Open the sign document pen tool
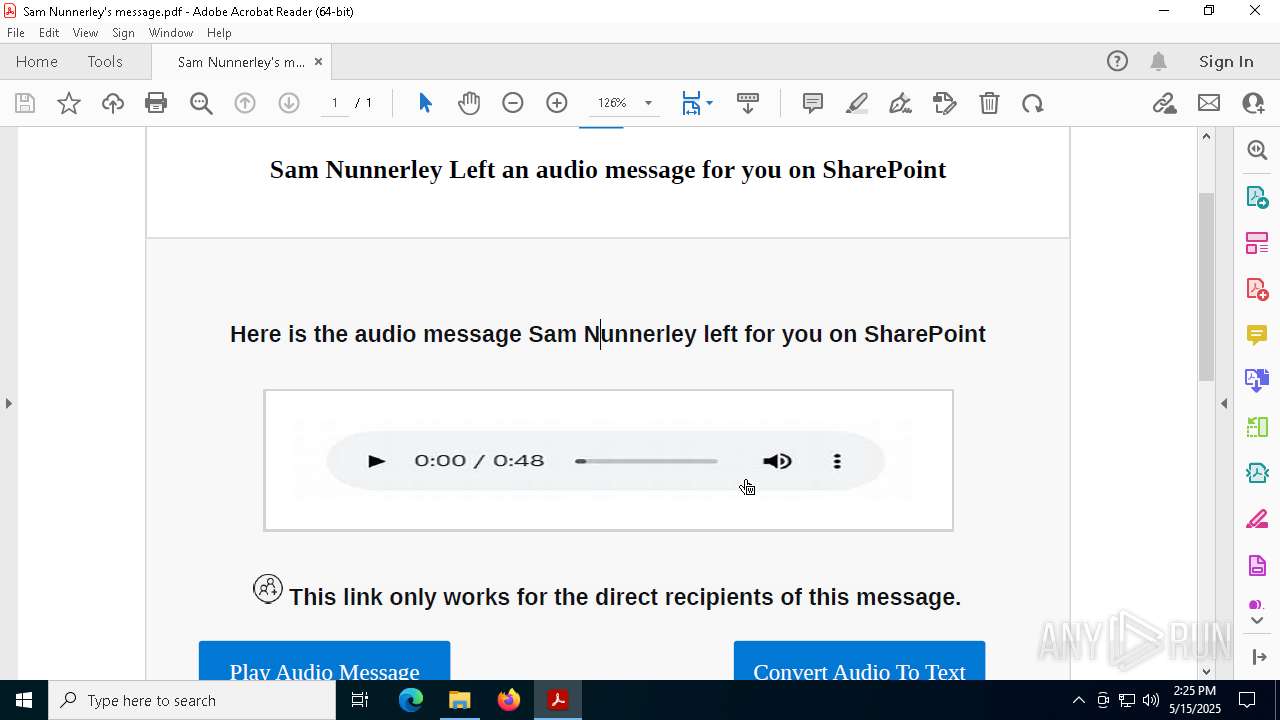Viewport: 1280px width, 720px height. click(x=901, y=103)
